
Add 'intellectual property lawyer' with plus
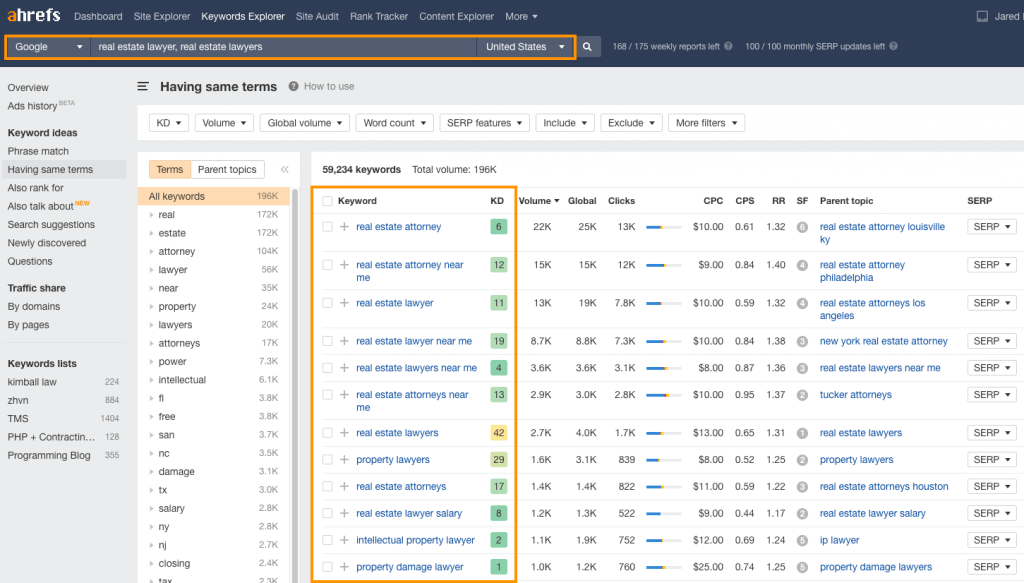pyautogui.click(x=344, y=540)
